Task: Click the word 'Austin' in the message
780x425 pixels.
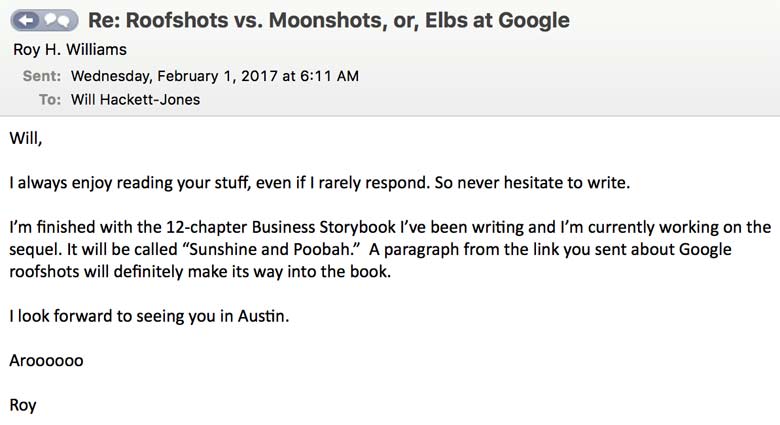Action: 261,316
